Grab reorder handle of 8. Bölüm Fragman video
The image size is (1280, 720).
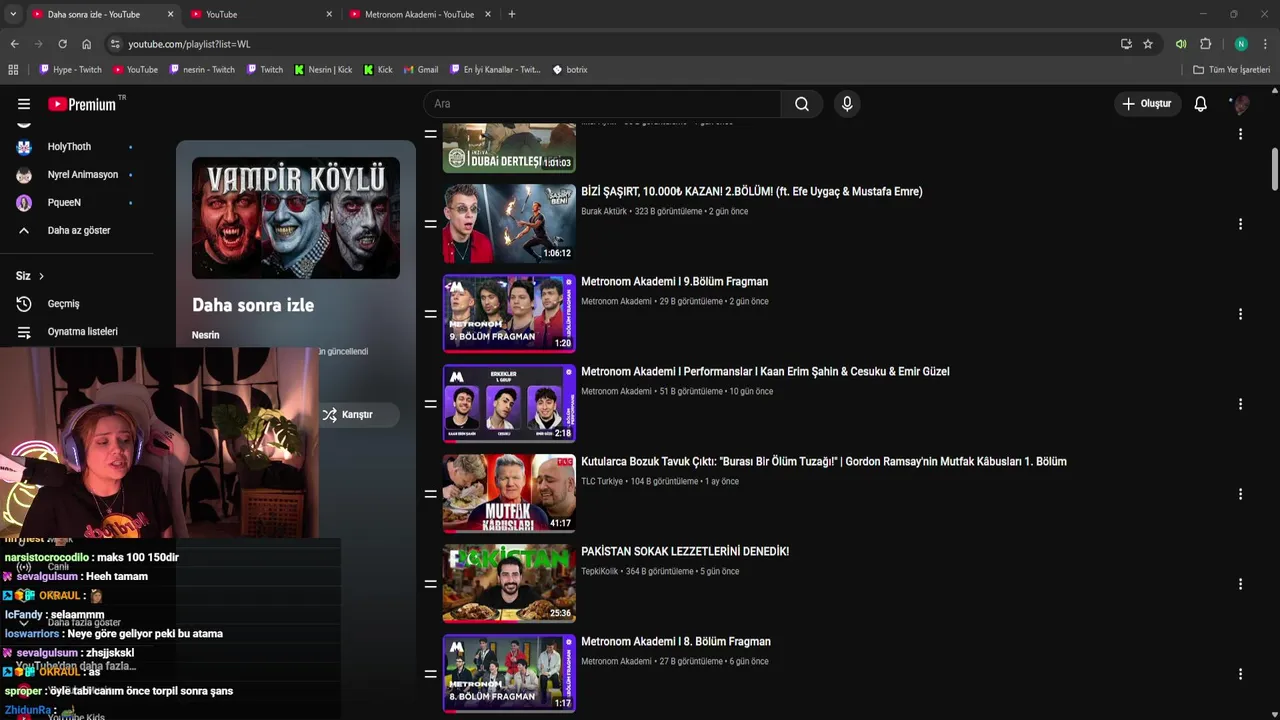(x=430, y=674)
